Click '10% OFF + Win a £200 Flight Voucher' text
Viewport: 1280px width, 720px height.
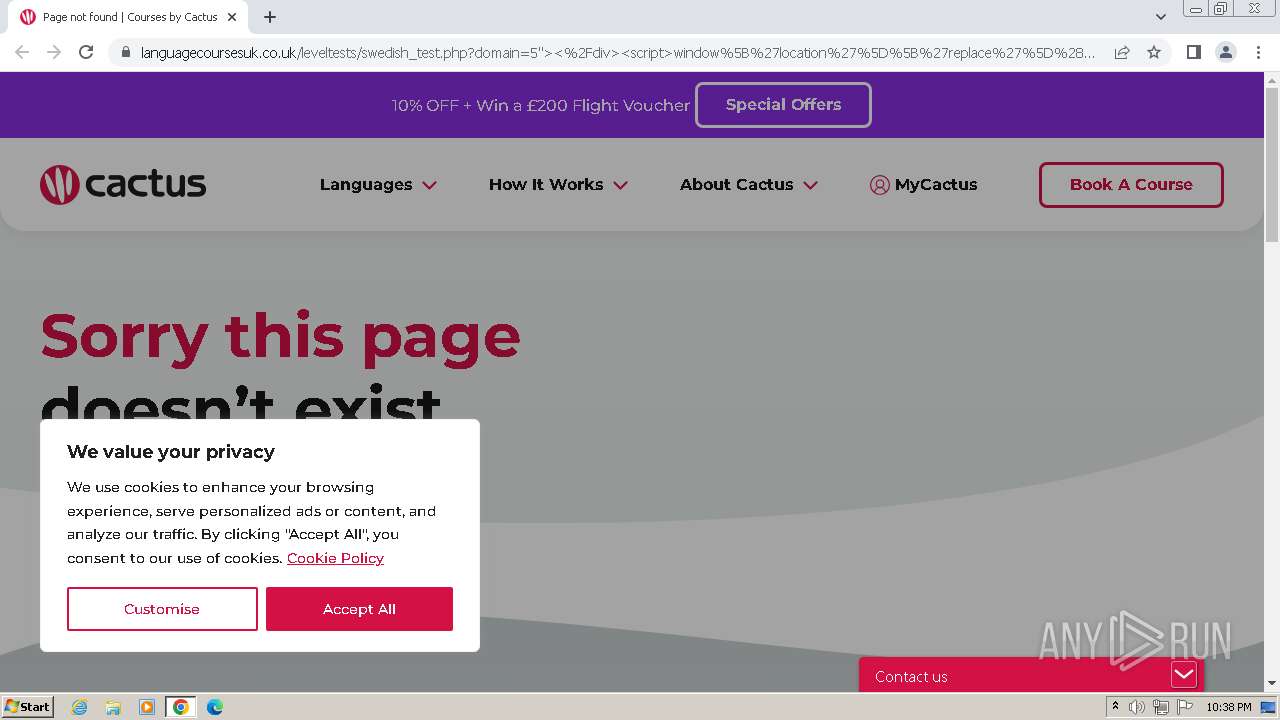pyautogui.click(x=540, y=105)
